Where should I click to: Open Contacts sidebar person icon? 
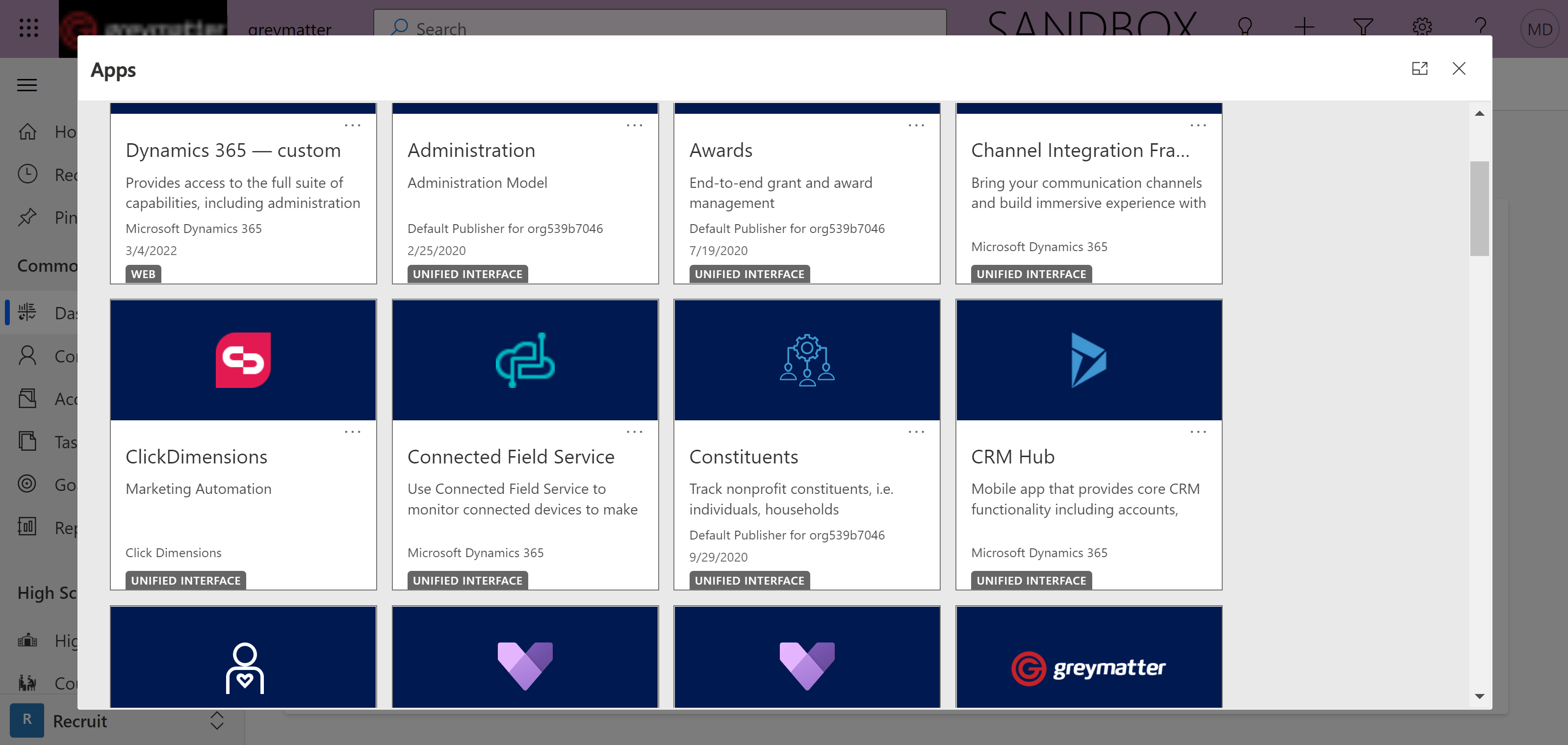27,356
